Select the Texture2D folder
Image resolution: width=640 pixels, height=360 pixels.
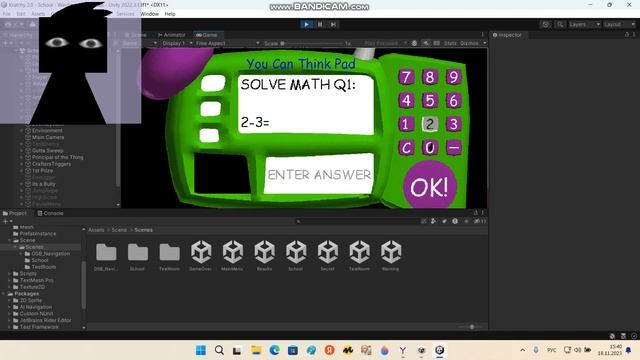[32, 287]
